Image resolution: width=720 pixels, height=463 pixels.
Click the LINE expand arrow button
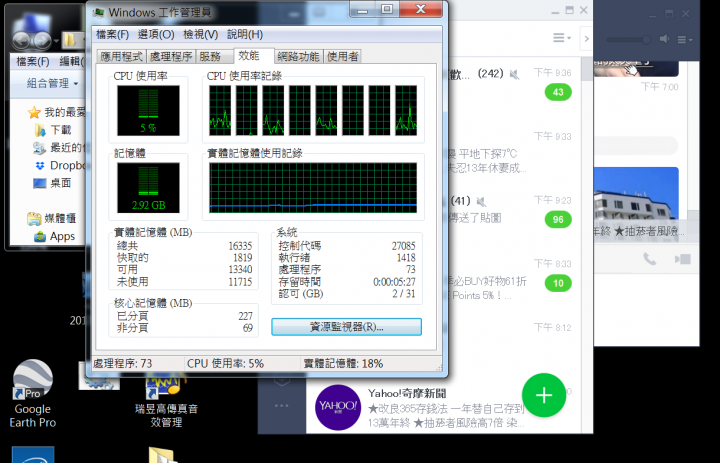pyautogui.click(x=586, y=39)
